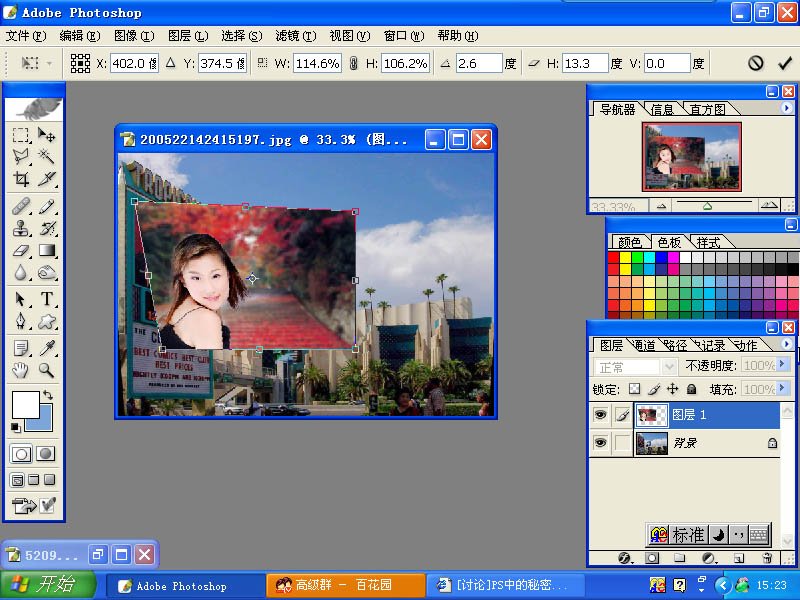Screen dimensions: 800x600
Task: Open the Layers panel flyout menu arrow
Action: pyautogui.click(x=786, y=344)
